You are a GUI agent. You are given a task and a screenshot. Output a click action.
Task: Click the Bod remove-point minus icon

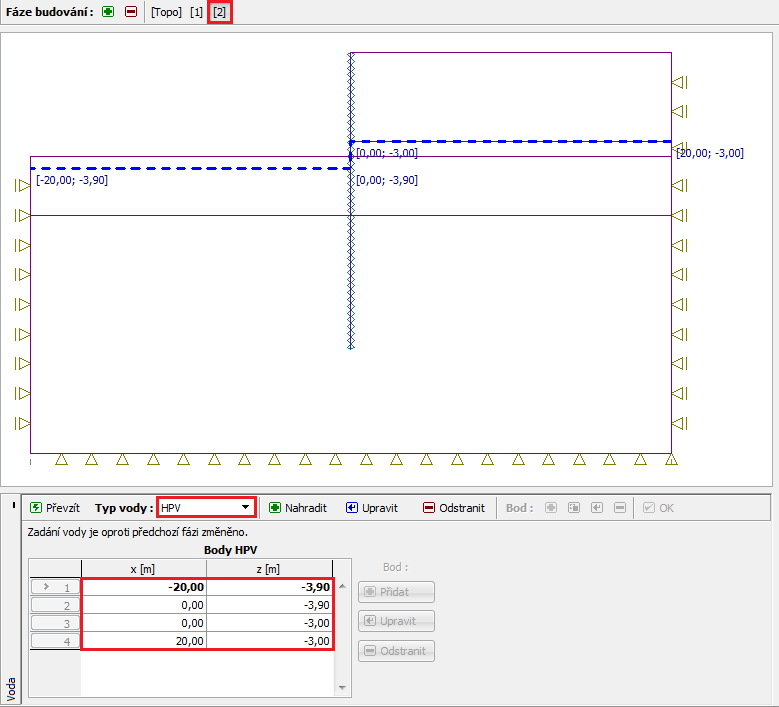(x=620, y=508)
